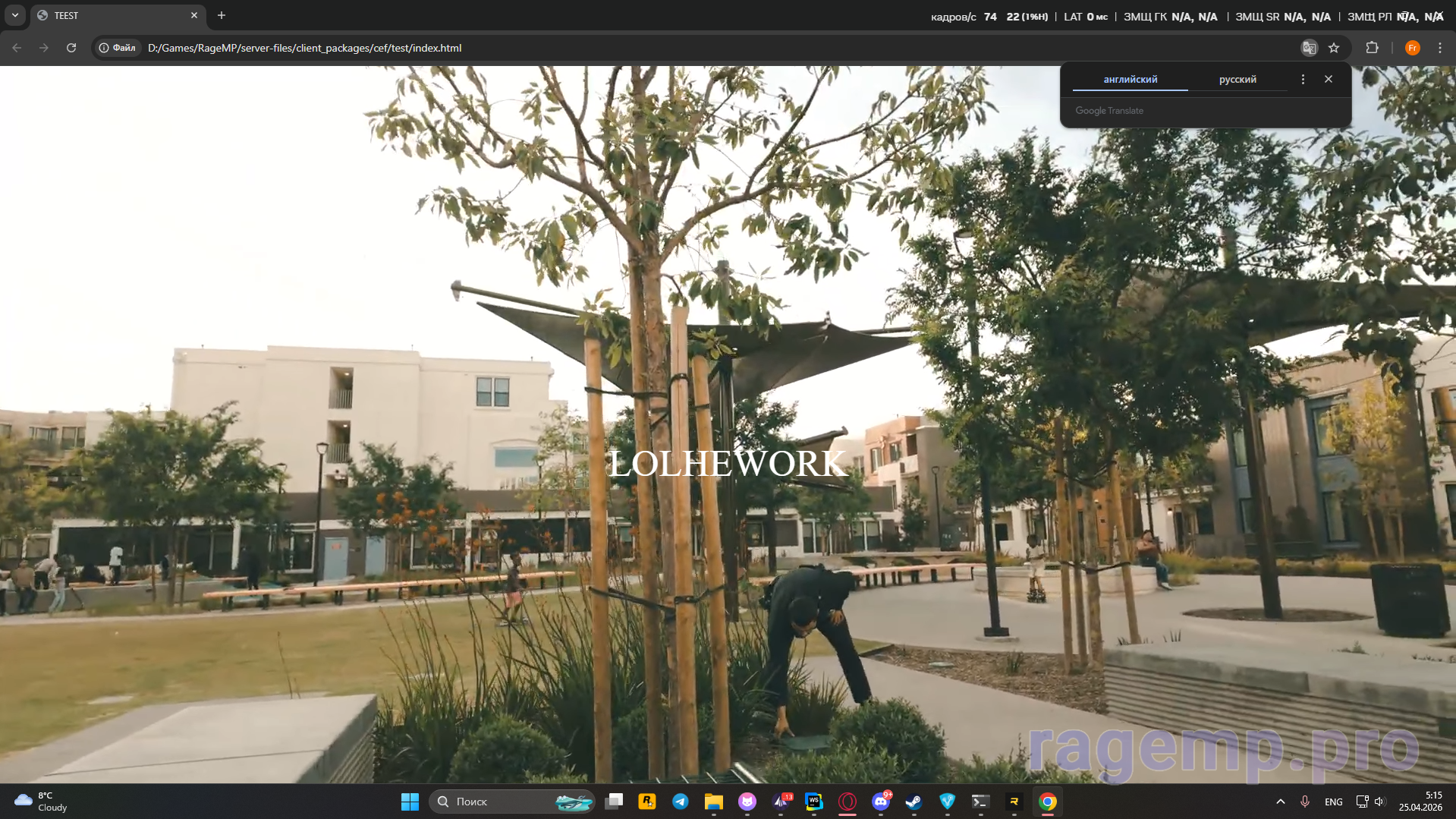The width and height of the screenshot is (1456, 819).
Task: Open Rockstar Games Launcher in taskbar
Action: 647,802
